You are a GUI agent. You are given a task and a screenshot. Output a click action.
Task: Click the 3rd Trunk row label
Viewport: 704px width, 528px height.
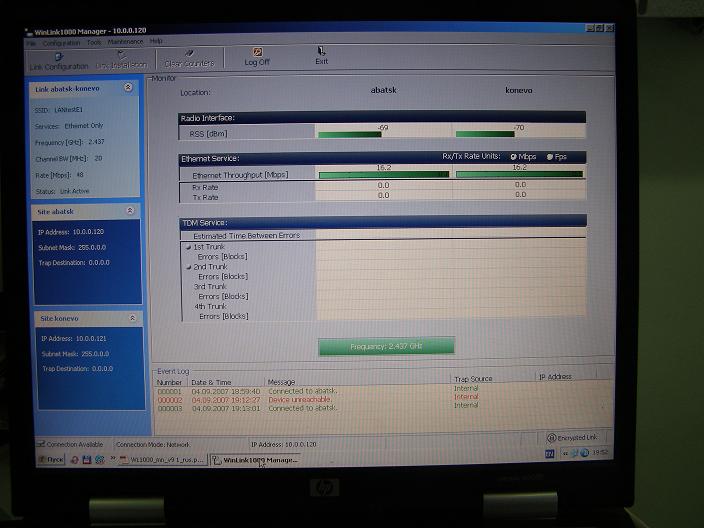(210, 286)
